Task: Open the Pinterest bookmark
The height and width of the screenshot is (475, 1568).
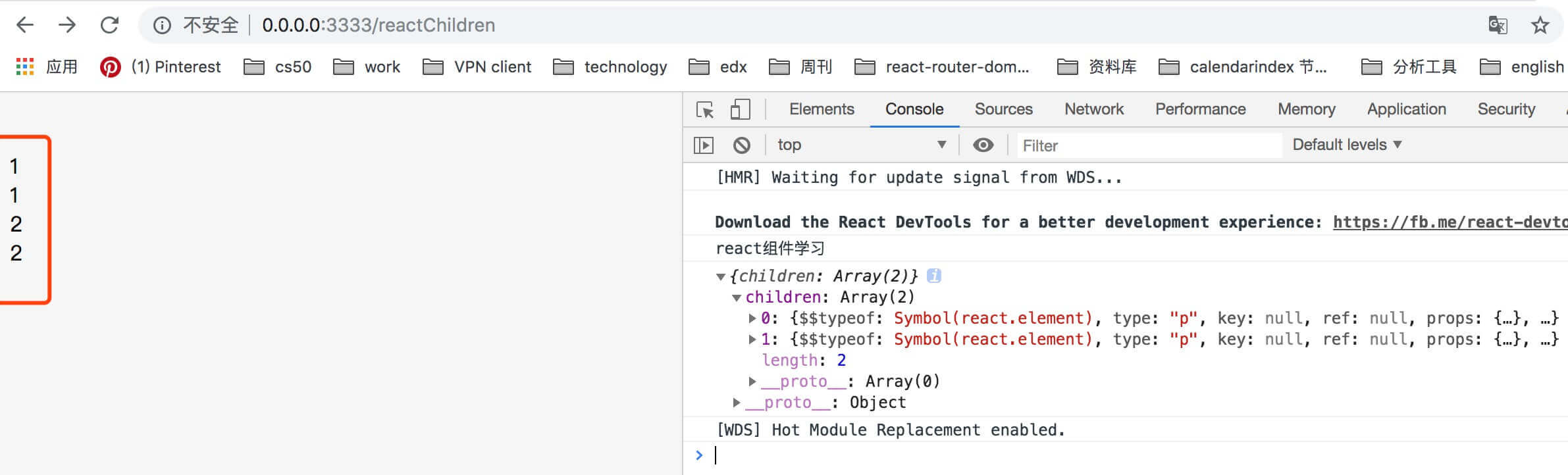Action: [160, 66]
